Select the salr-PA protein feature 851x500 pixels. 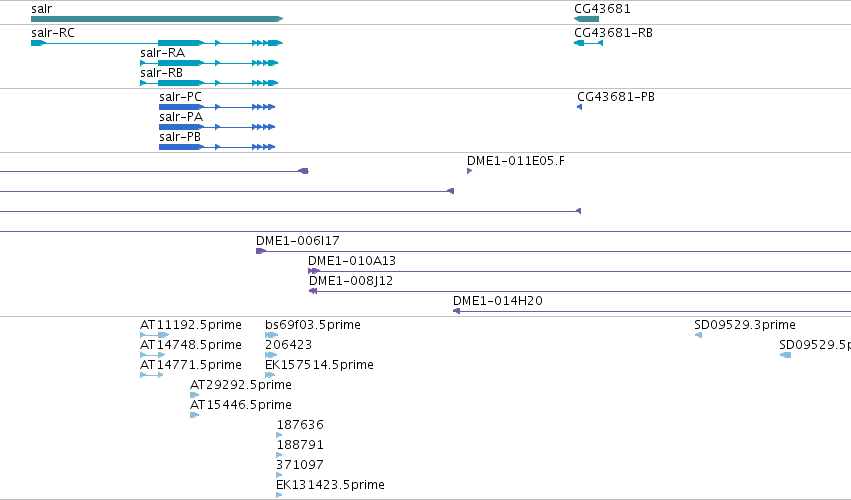(217, 127)
